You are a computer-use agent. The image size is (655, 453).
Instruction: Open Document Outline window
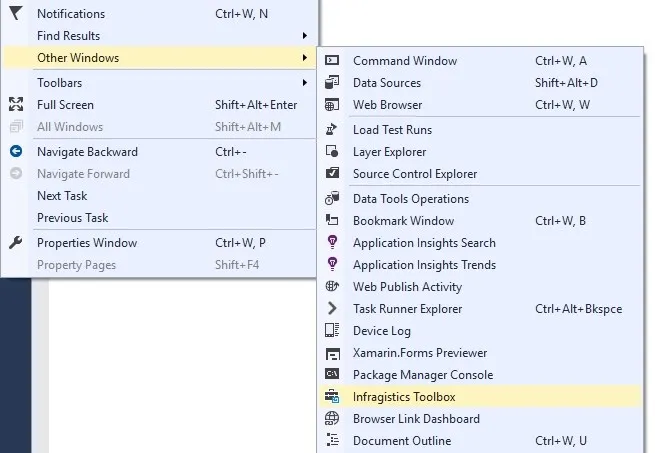pyautogui.click(x=402, y=441)
